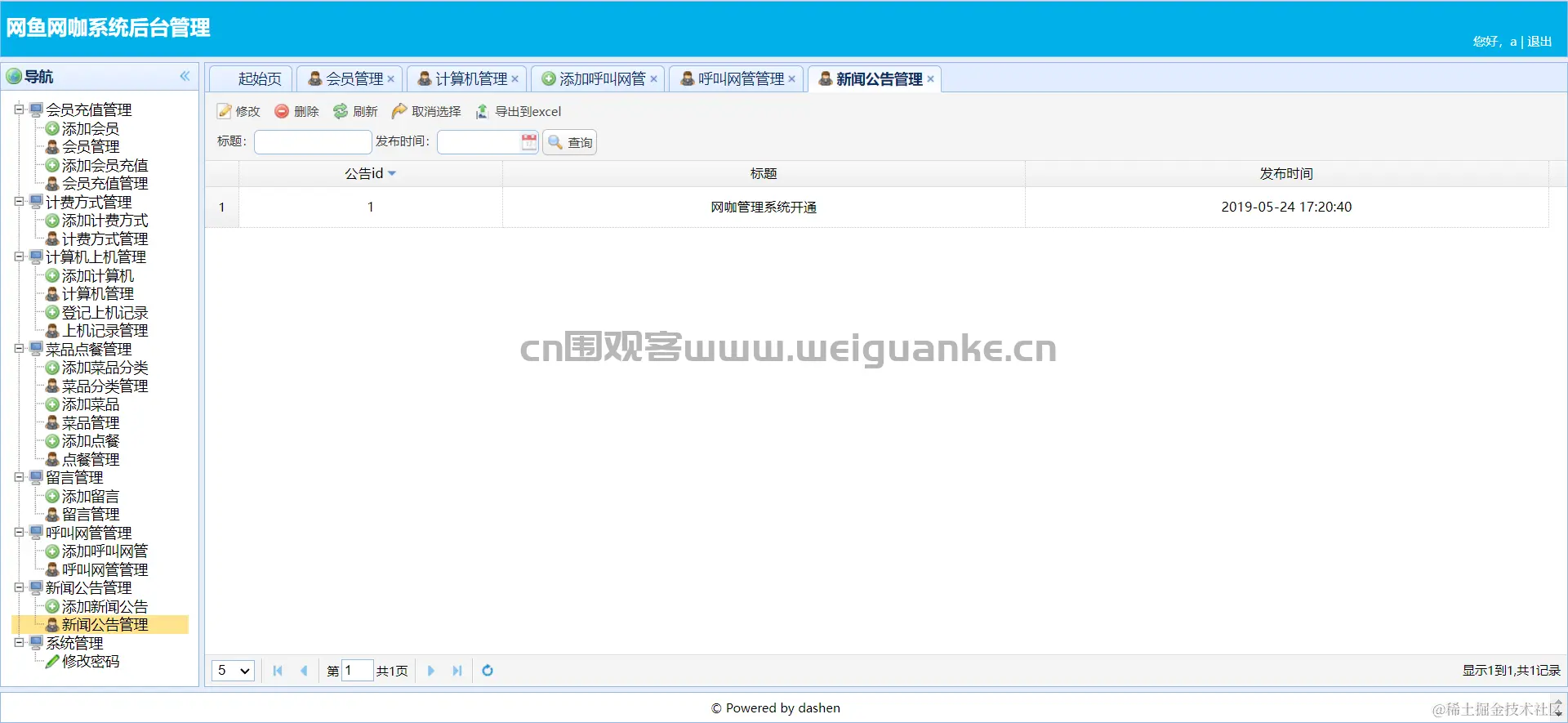Collapse the 留言管理 tree group
Image resolution: width=1568 pixels, height=723 pixels.
pyautogui.click(x=19, y=477)
